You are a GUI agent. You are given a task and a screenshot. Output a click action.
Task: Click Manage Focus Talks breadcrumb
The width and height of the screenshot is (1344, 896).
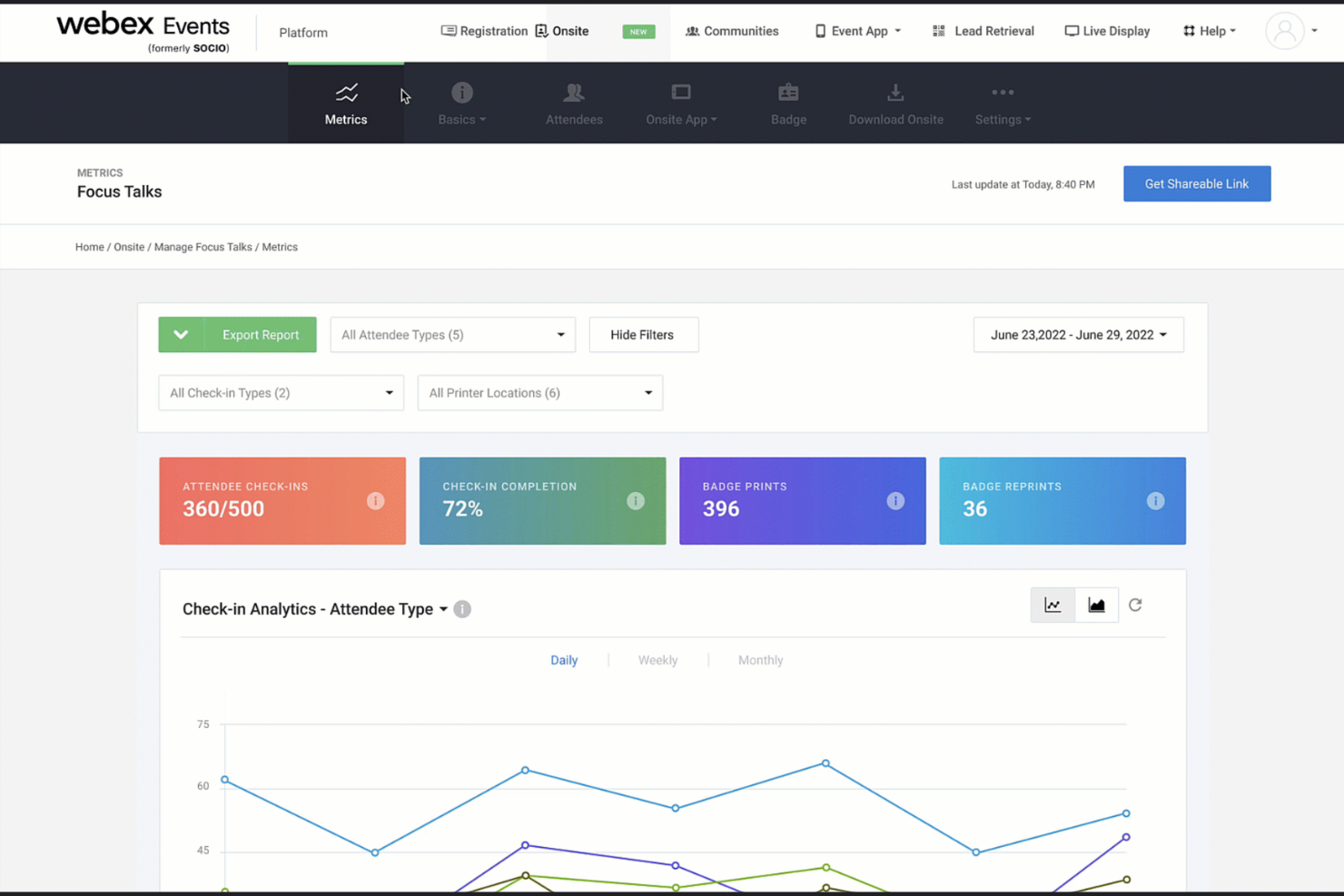[x=203, y=247]
